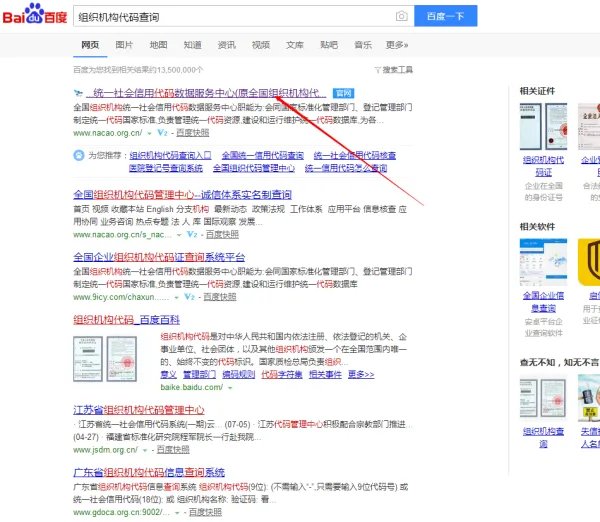
Task: Click second certificate thumbnail in 百度百科 result
Action: coord(122,359)
